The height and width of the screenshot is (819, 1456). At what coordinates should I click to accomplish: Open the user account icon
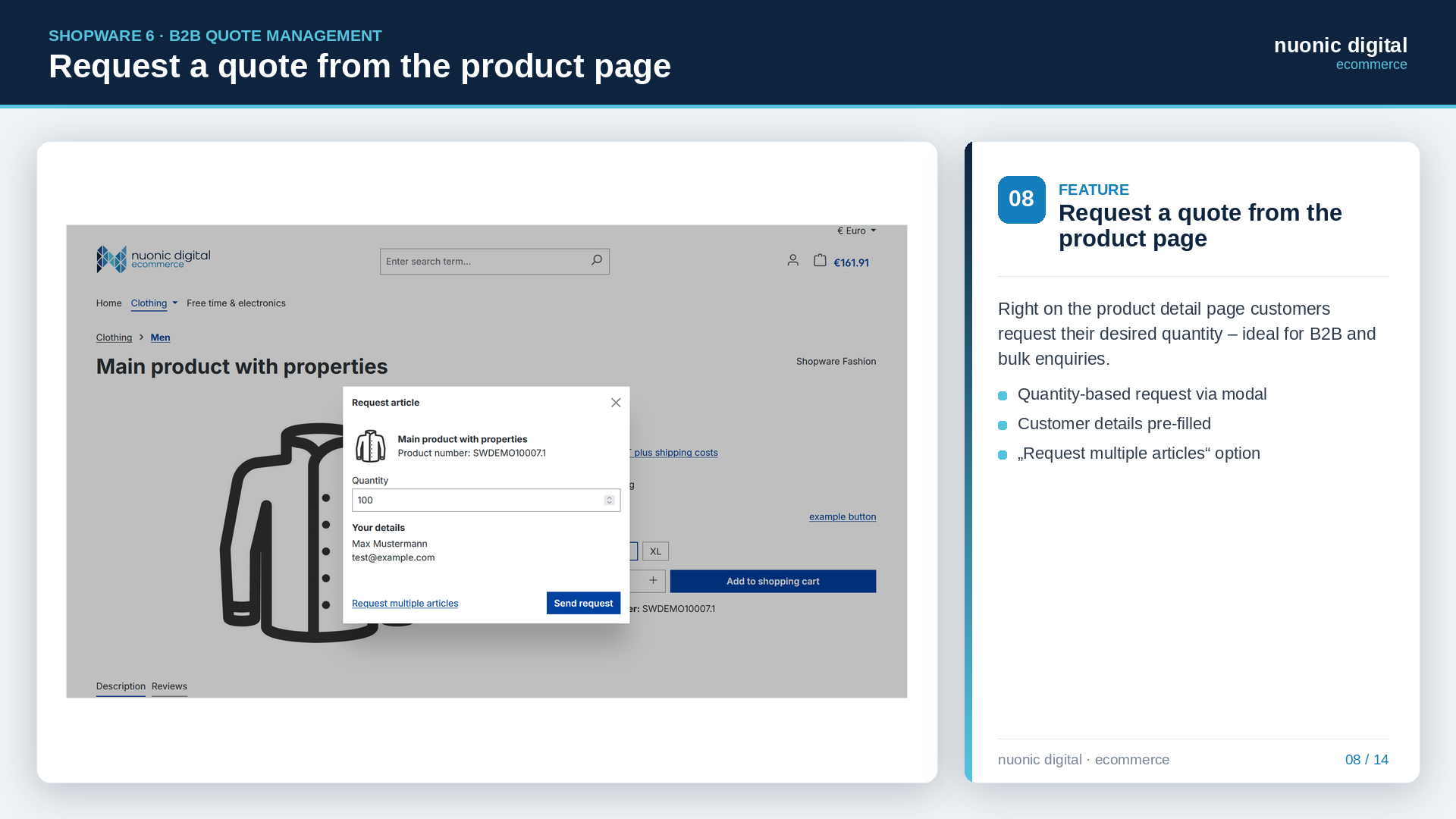point(792,260)
